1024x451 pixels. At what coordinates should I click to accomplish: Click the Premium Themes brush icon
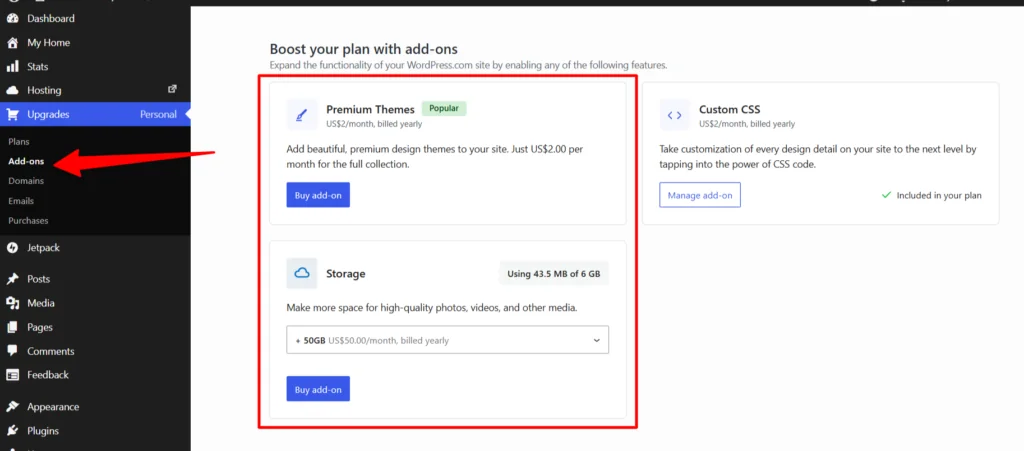[302, 115]
